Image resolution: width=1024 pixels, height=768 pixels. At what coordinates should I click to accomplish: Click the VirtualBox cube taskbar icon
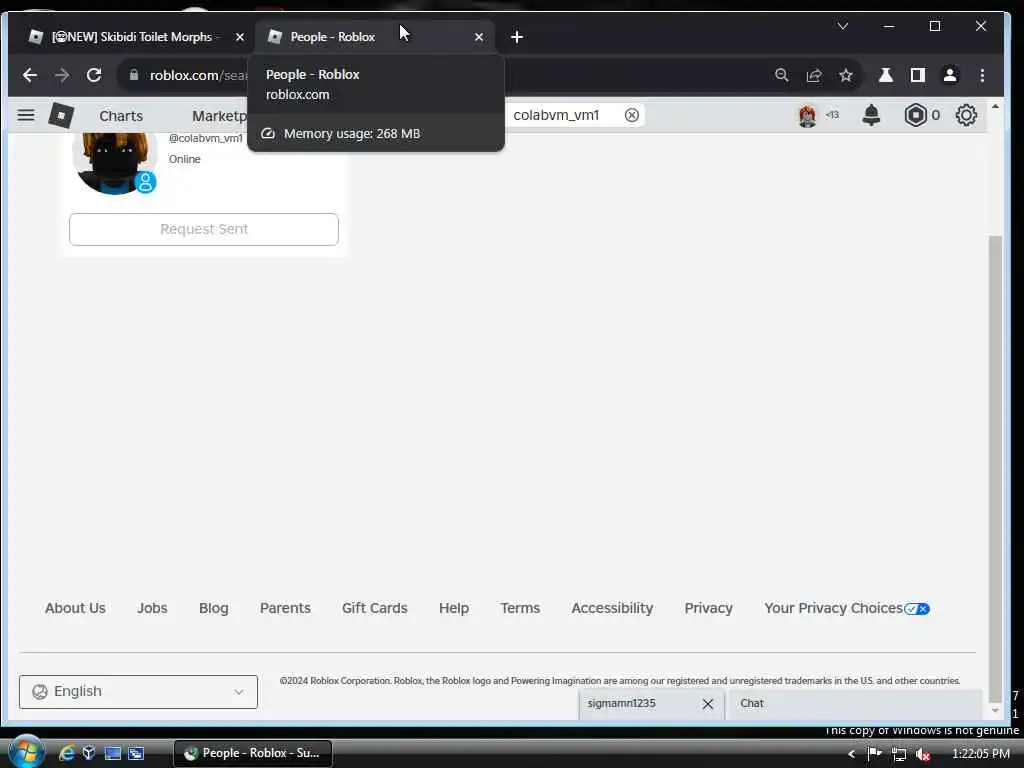pyautogui.click(x=89, y=753)
